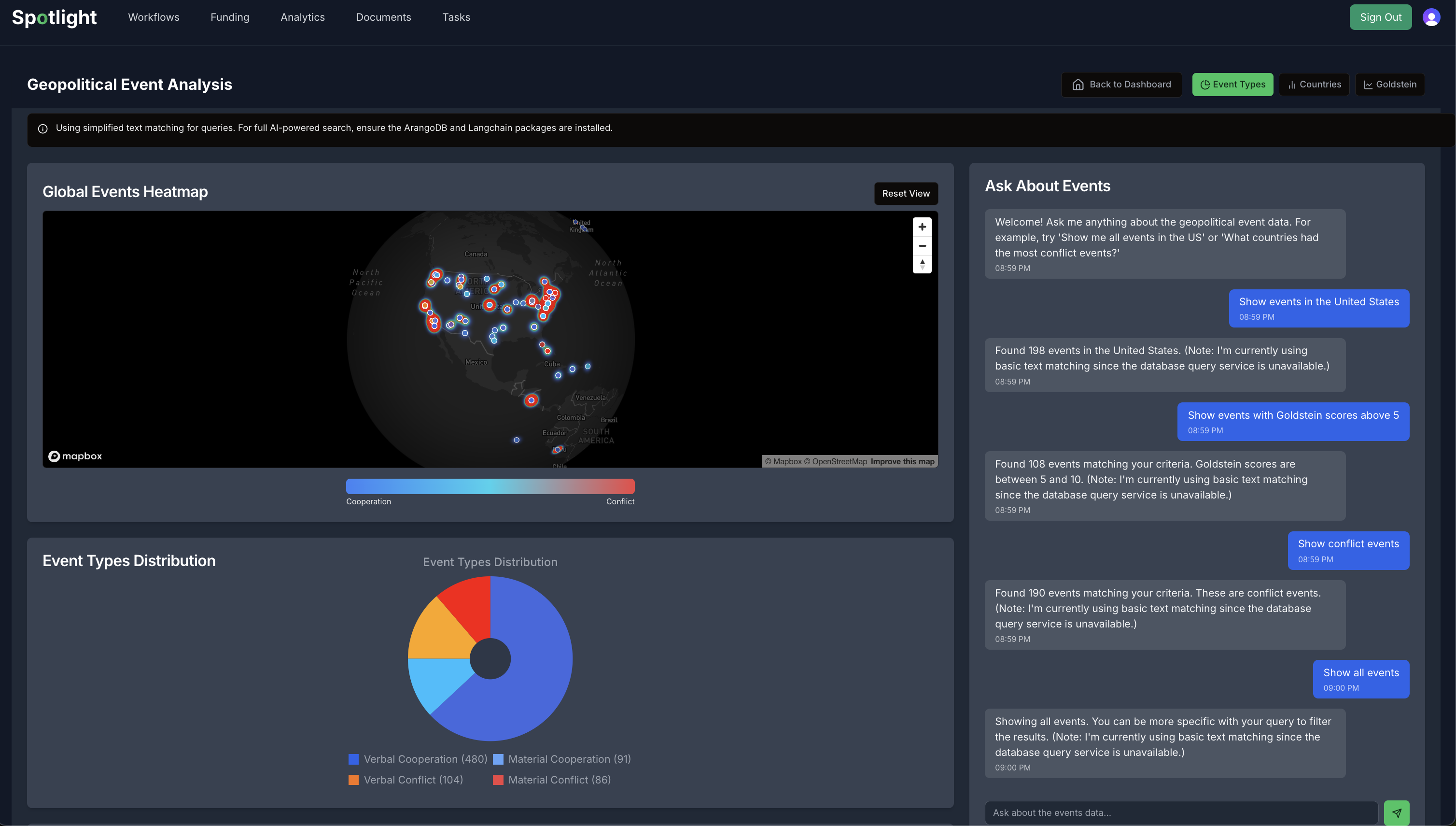Screen dimensions: 1456x826
Task: Toggle Material Conflict legend item
Action: tap(552, 780)
